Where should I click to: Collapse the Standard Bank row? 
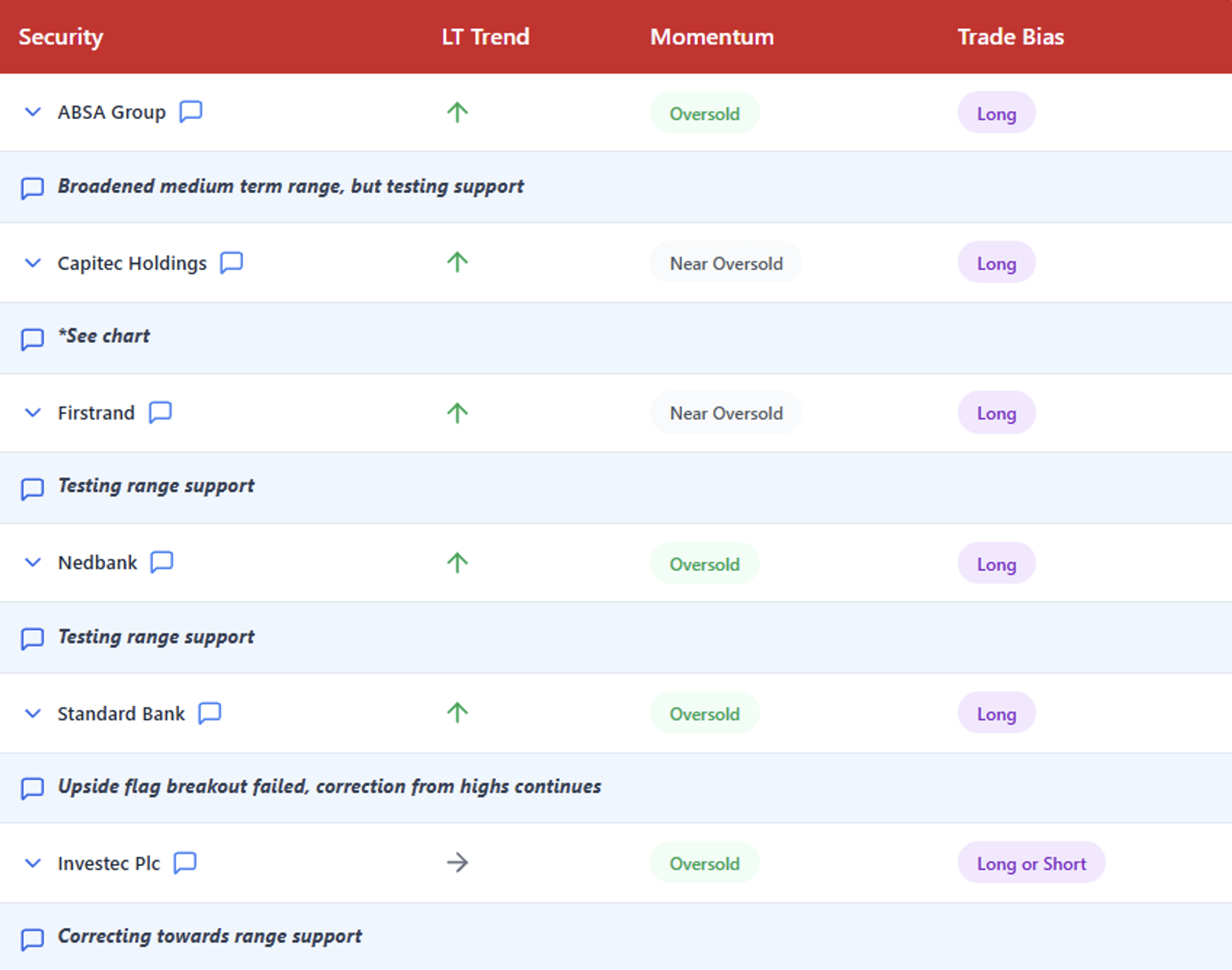32,713
